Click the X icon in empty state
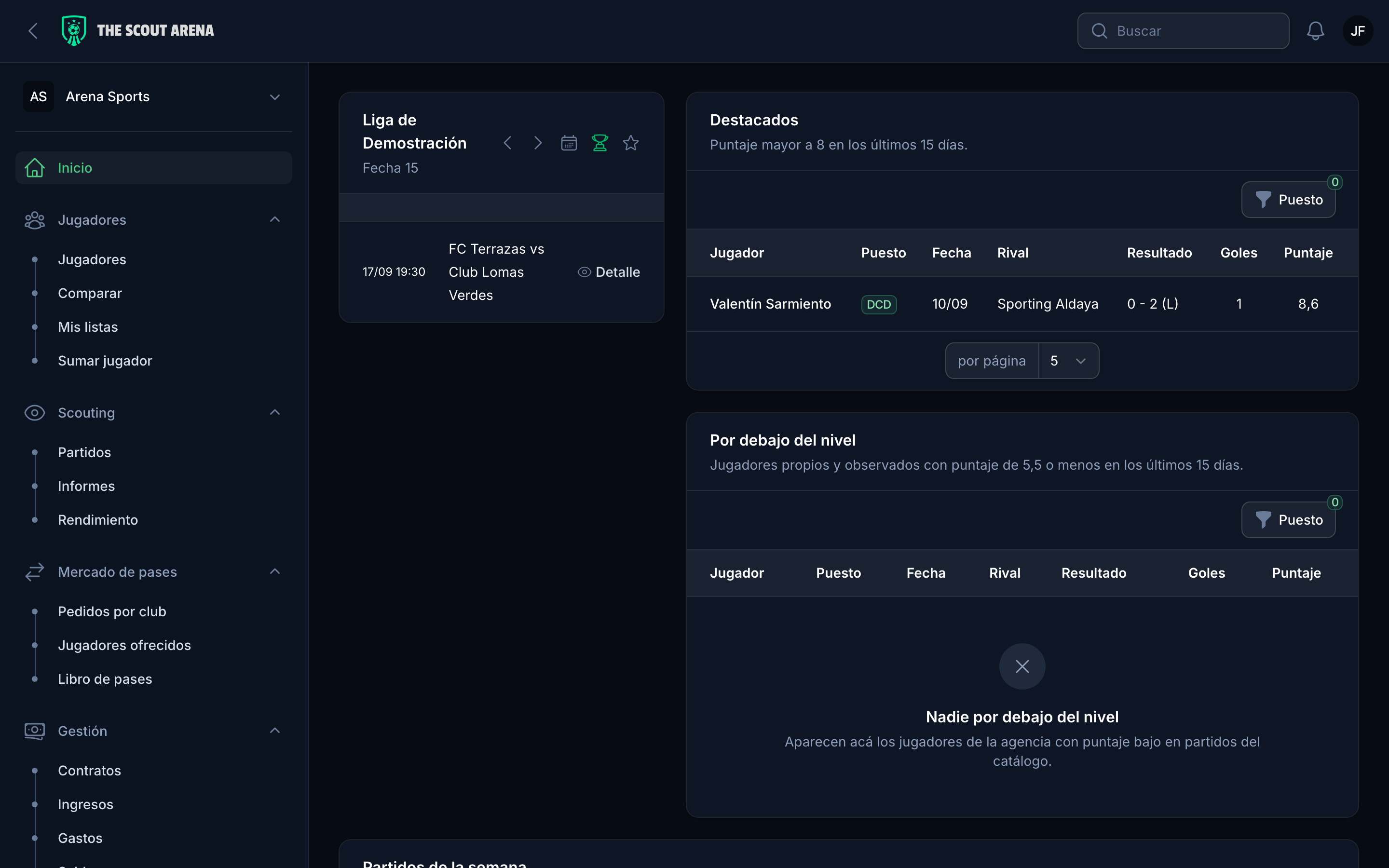The image size is (1389, 868). click(x=1022, y=666)
